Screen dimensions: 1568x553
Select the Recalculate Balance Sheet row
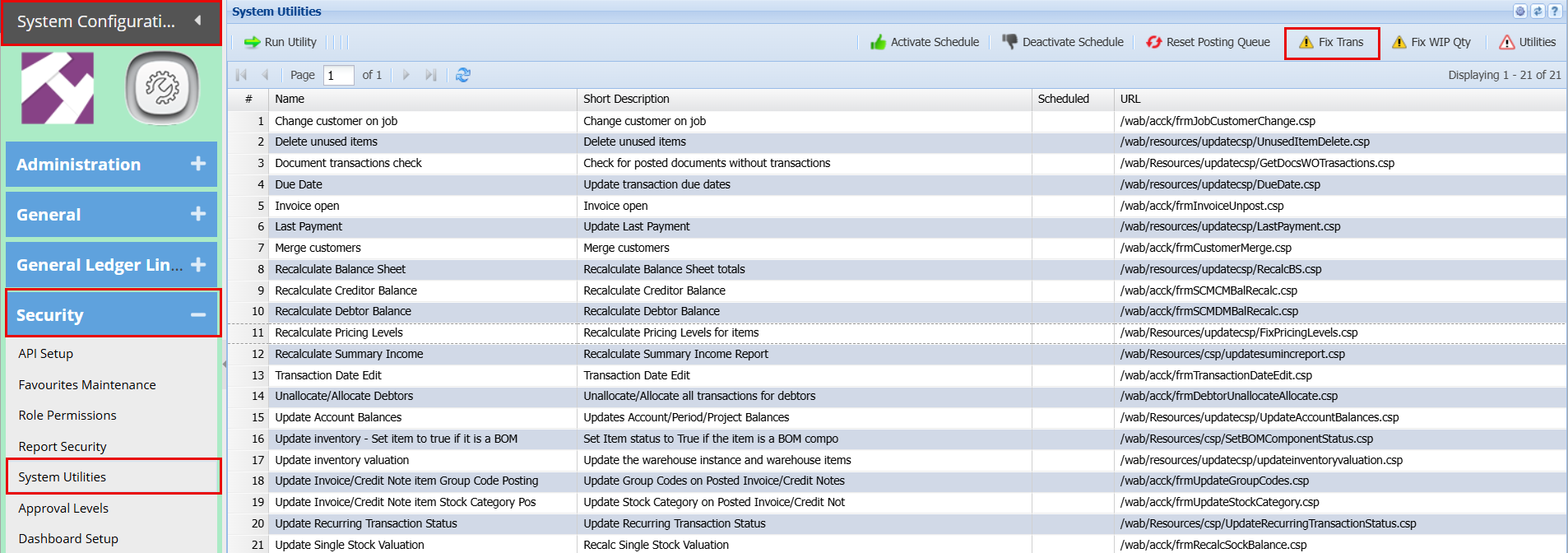[x=341, y=269]
